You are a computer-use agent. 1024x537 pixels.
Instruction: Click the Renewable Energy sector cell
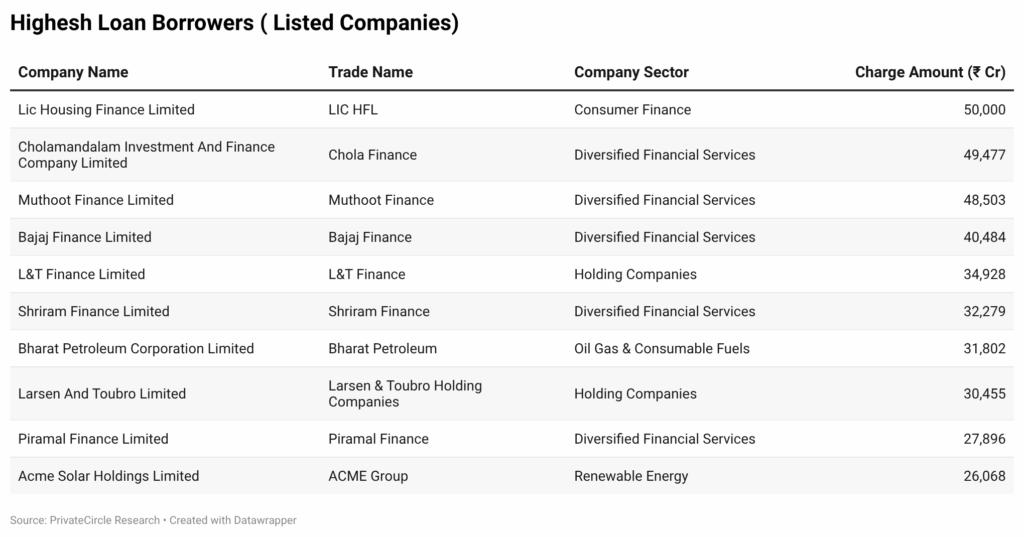coord(631,476)
